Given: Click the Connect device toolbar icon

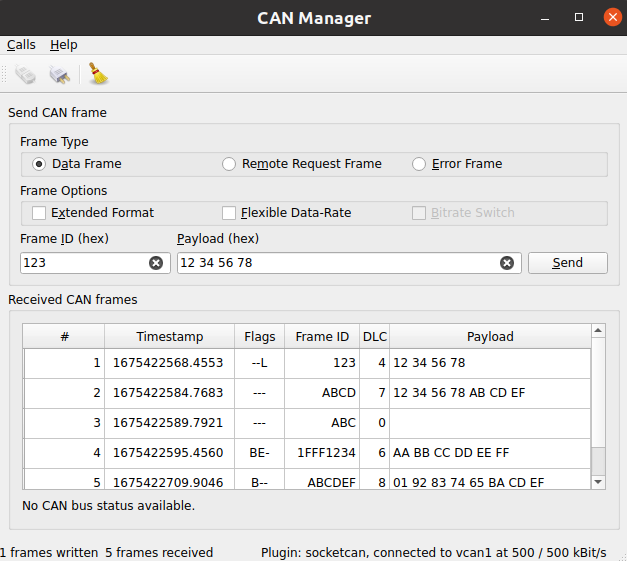Looking at the screenshot, I should [x=26, y=75].
